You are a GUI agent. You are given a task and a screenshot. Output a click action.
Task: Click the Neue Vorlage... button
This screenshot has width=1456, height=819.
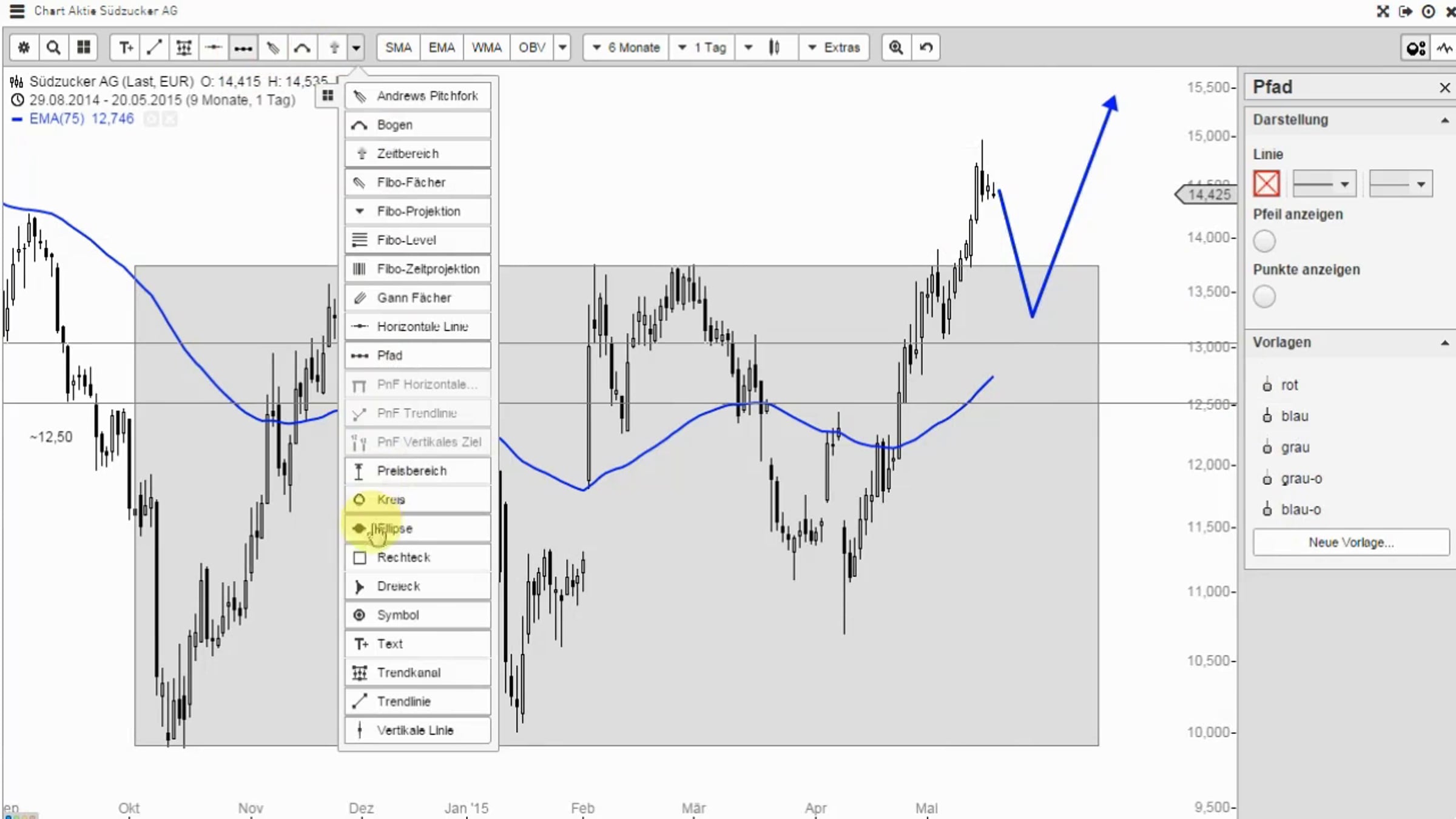click(x=1351, y=542)
